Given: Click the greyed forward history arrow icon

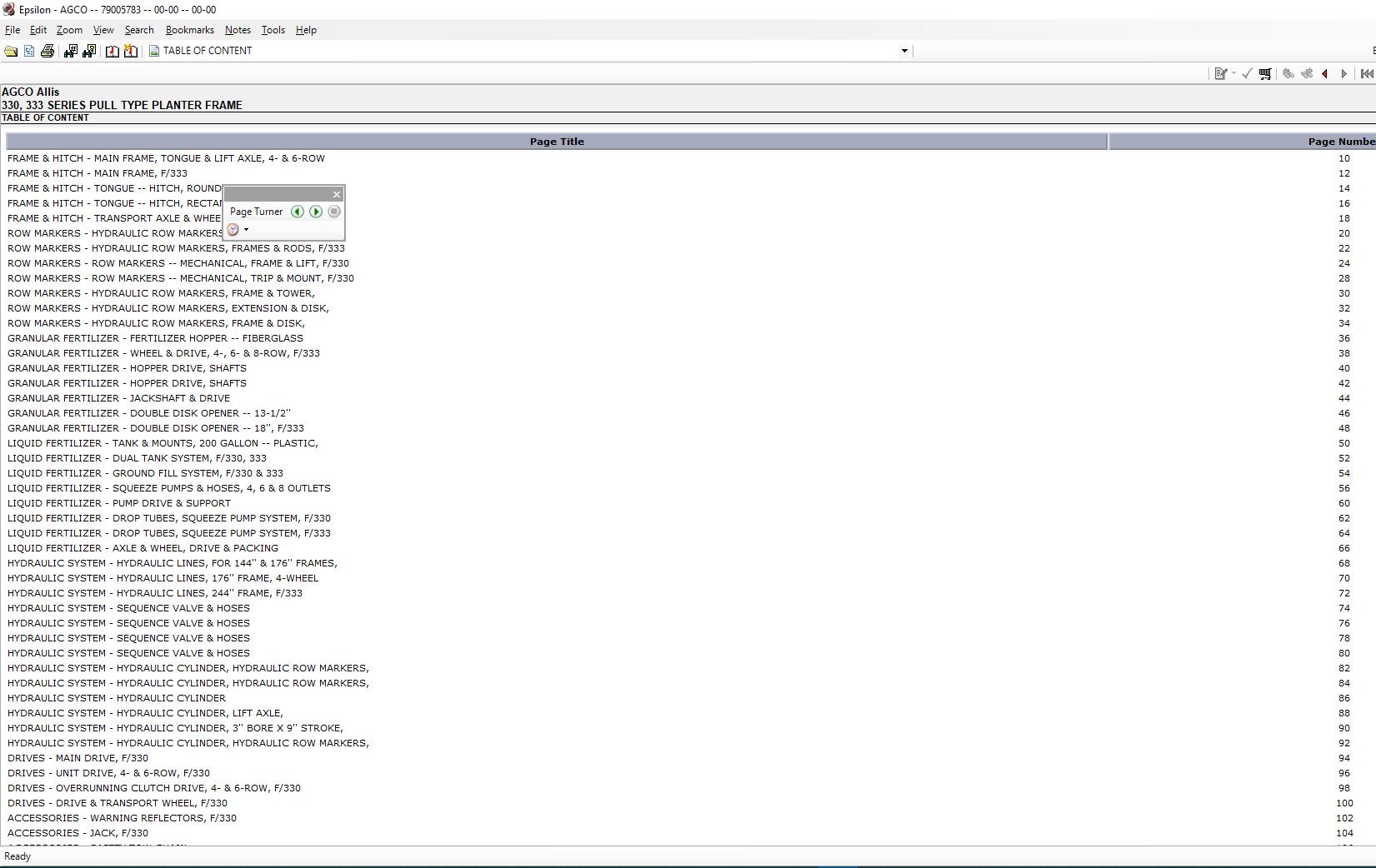Looking at the screenshot, I should pyautogui.click(x=1307, y=74).
